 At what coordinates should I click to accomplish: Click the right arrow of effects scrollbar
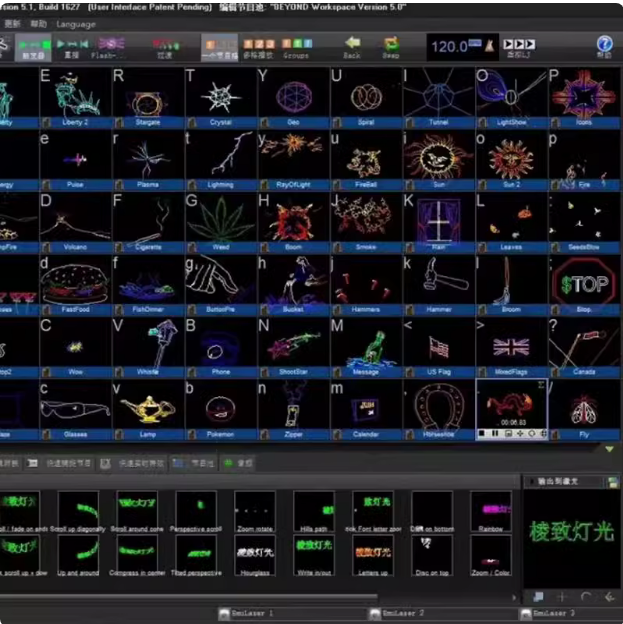514,597
